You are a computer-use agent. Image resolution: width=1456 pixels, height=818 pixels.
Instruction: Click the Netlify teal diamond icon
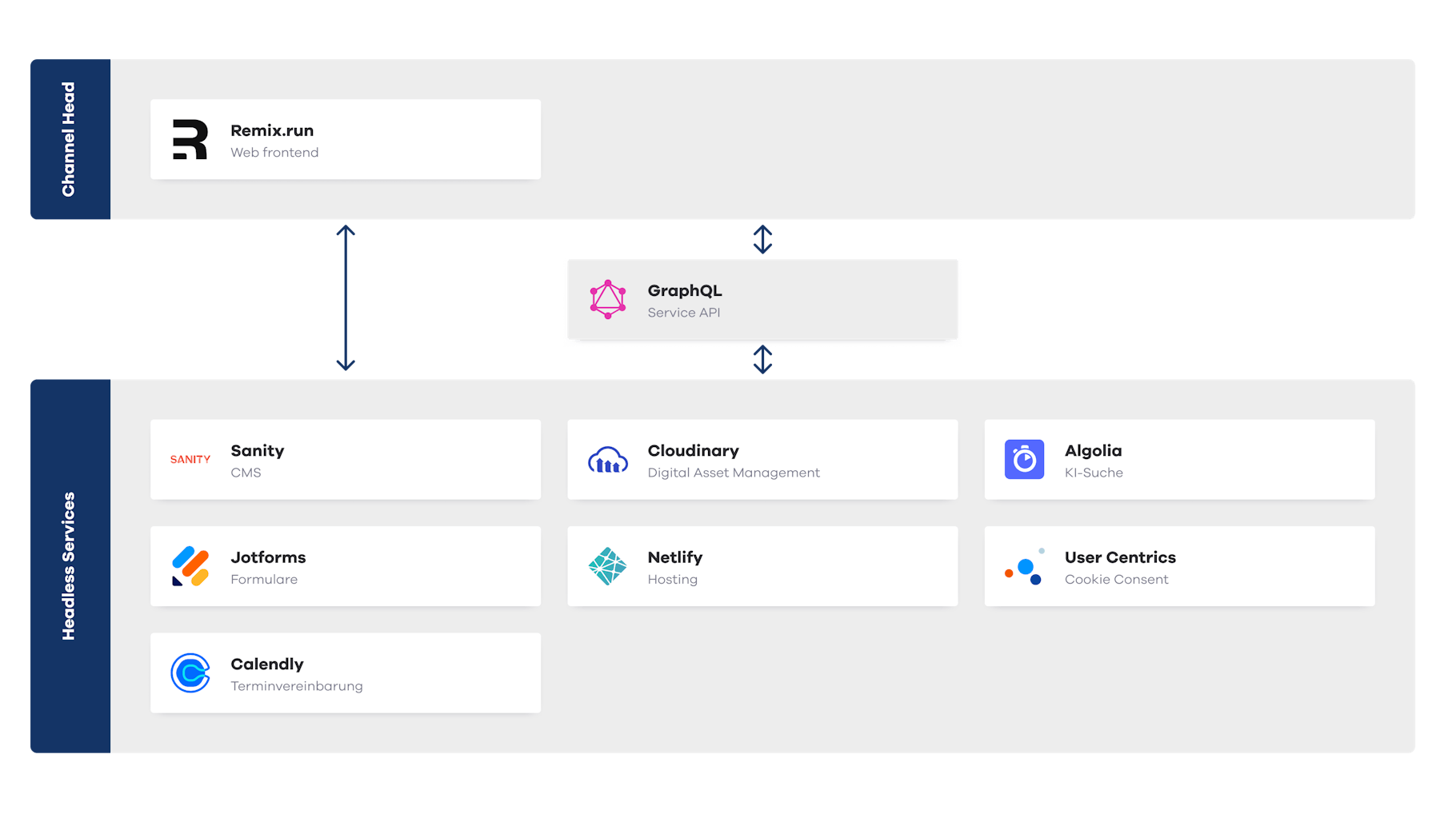coord(608,566)
